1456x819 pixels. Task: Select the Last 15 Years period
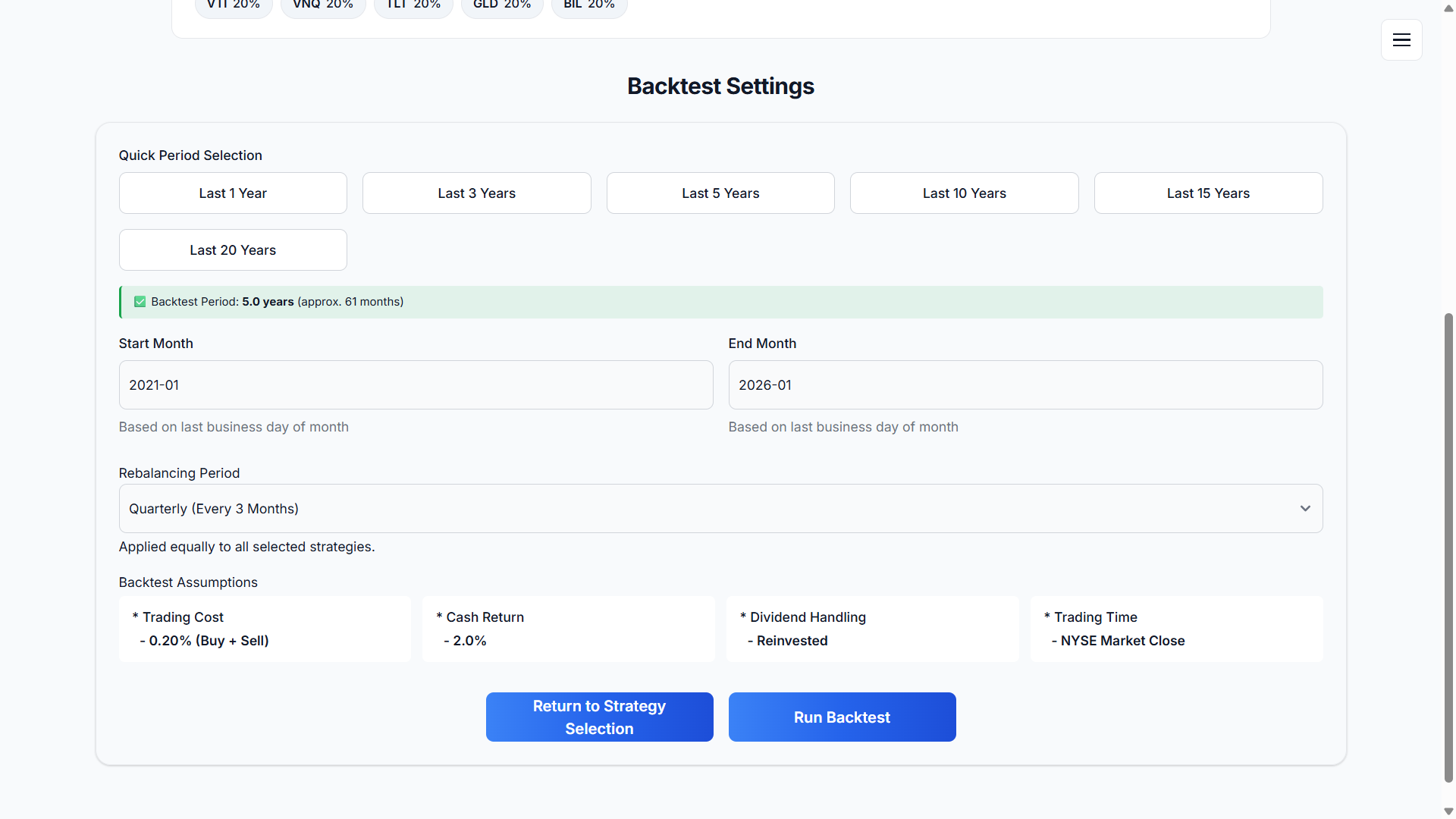(1208, 193)
